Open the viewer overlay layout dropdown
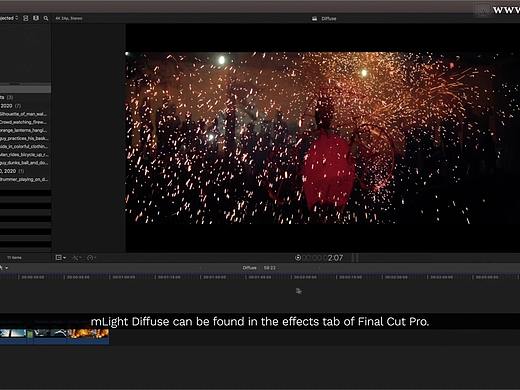The image size is (520, 390). point(61,258)
